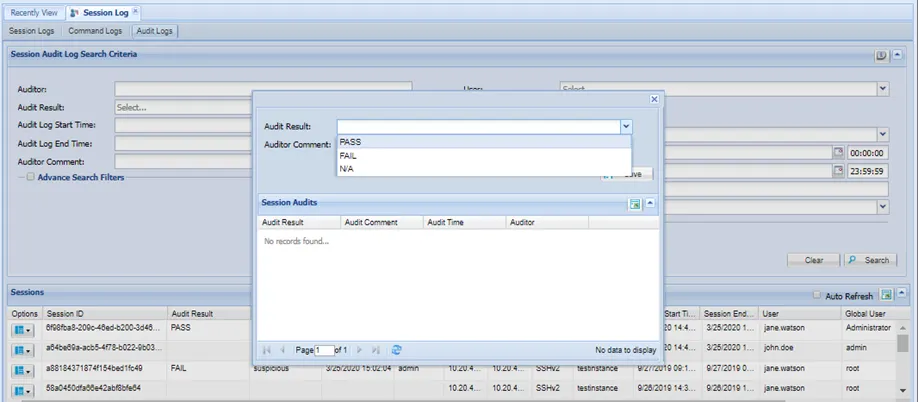Go to previous page in Session Audits

(283, 350)
